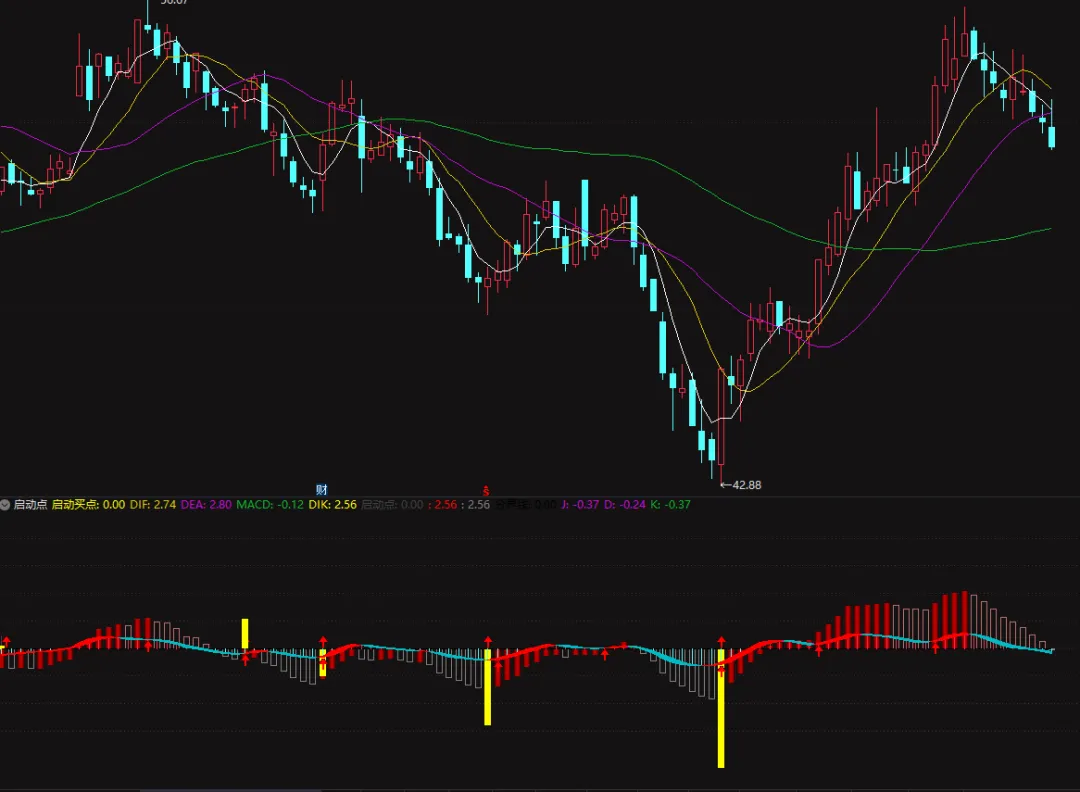Select the MACD: -0.12 indicator value
This screenshot has height=792, width=1080.
(270, 505)
